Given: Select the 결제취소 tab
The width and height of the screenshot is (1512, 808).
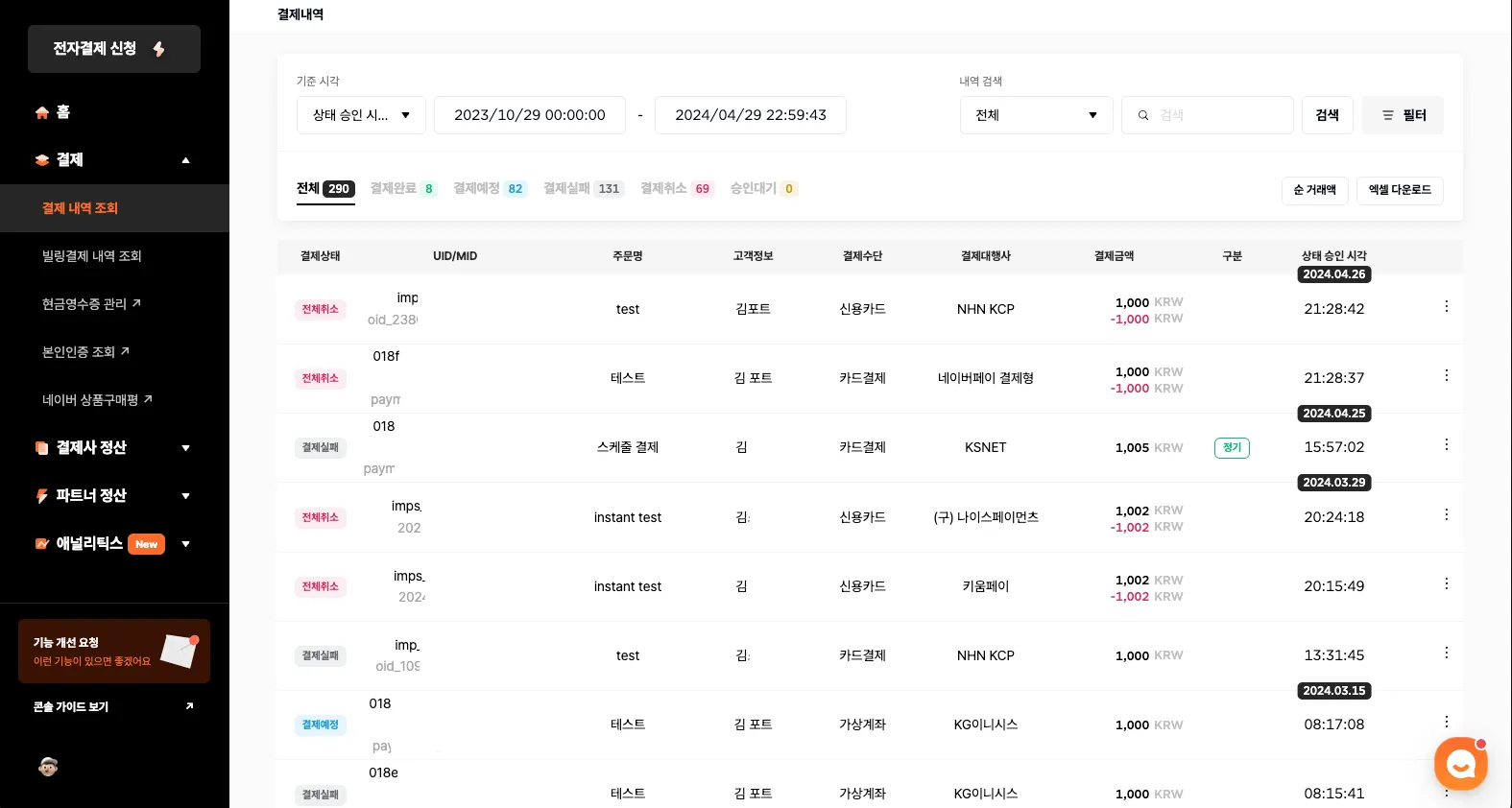Looking at the screenshot, I should coord(677,189).
